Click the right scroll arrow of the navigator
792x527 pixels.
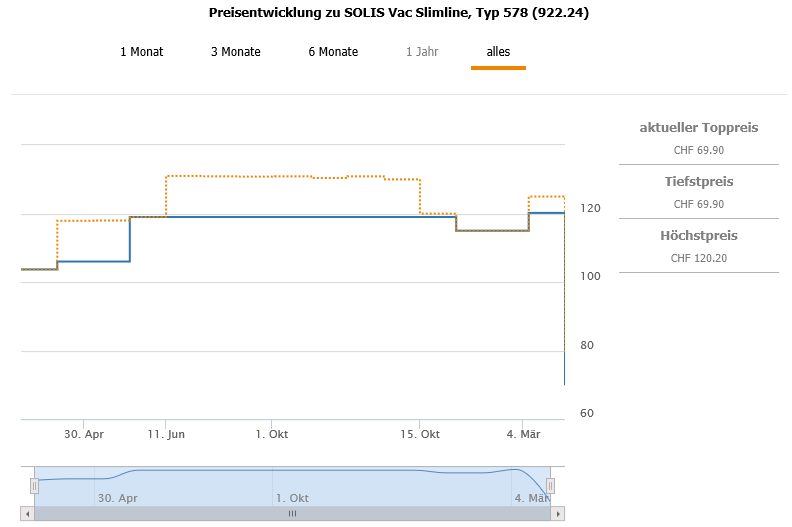558,513
